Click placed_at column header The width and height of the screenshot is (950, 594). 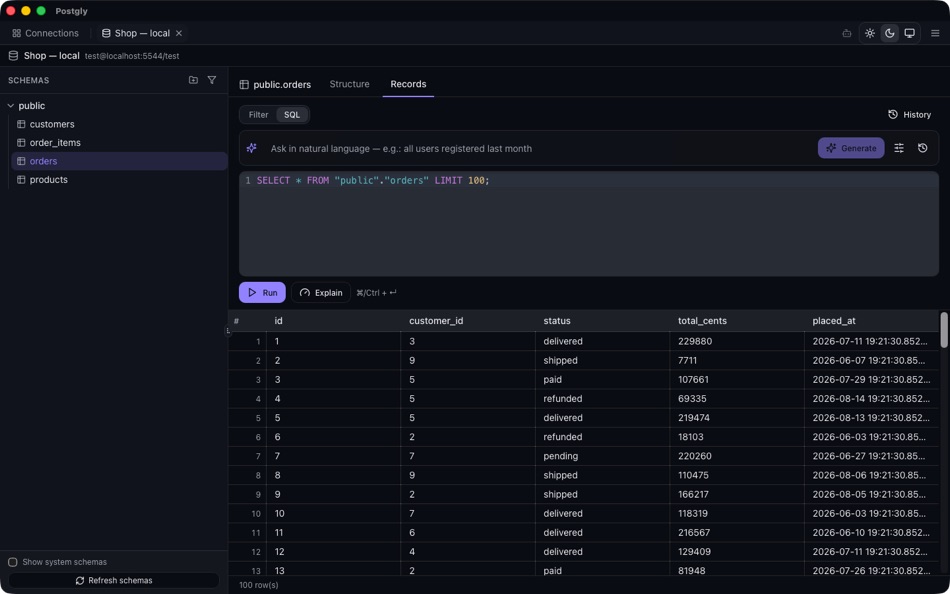pyautogui.click(x=871, y=321)
